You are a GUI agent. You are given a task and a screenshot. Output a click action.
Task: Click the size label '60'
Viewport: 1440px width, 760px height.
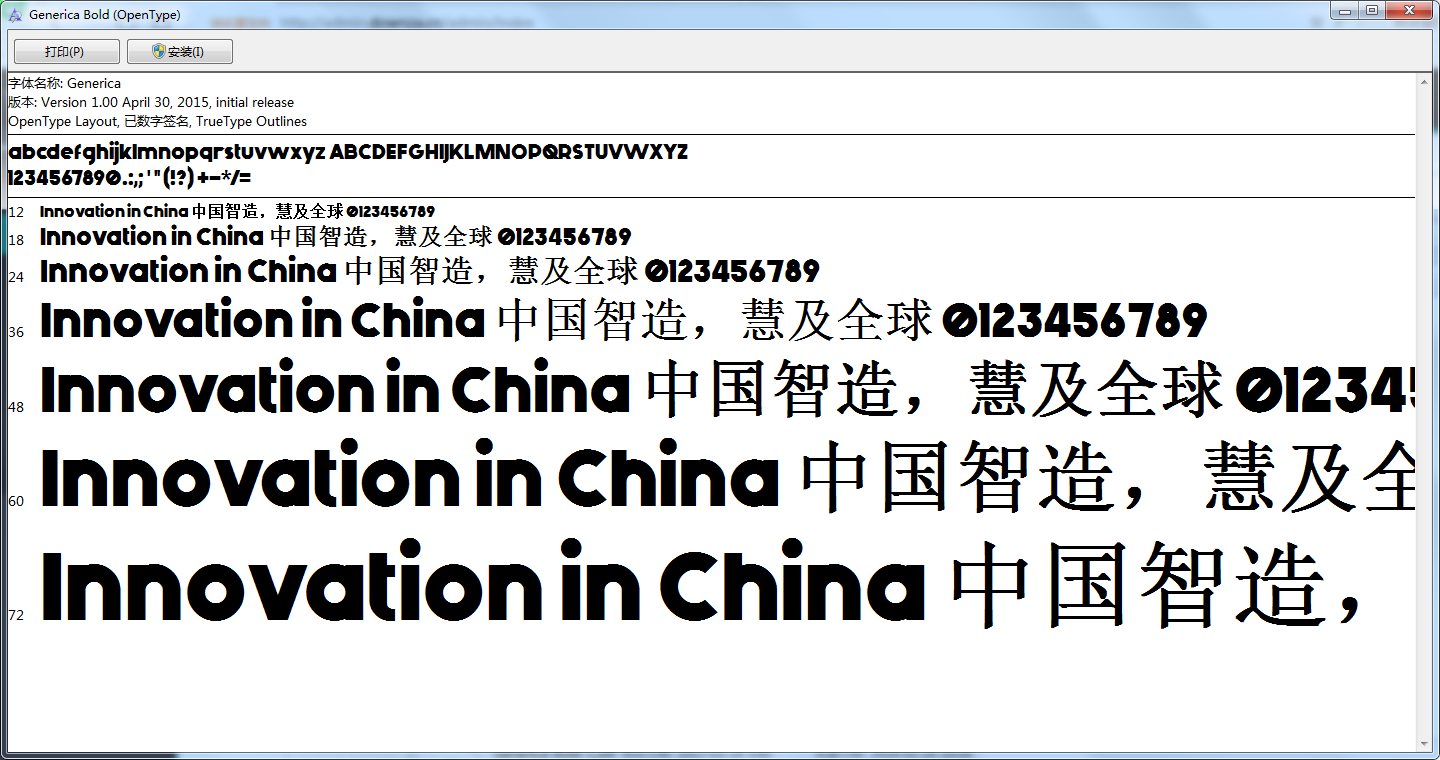16,501
